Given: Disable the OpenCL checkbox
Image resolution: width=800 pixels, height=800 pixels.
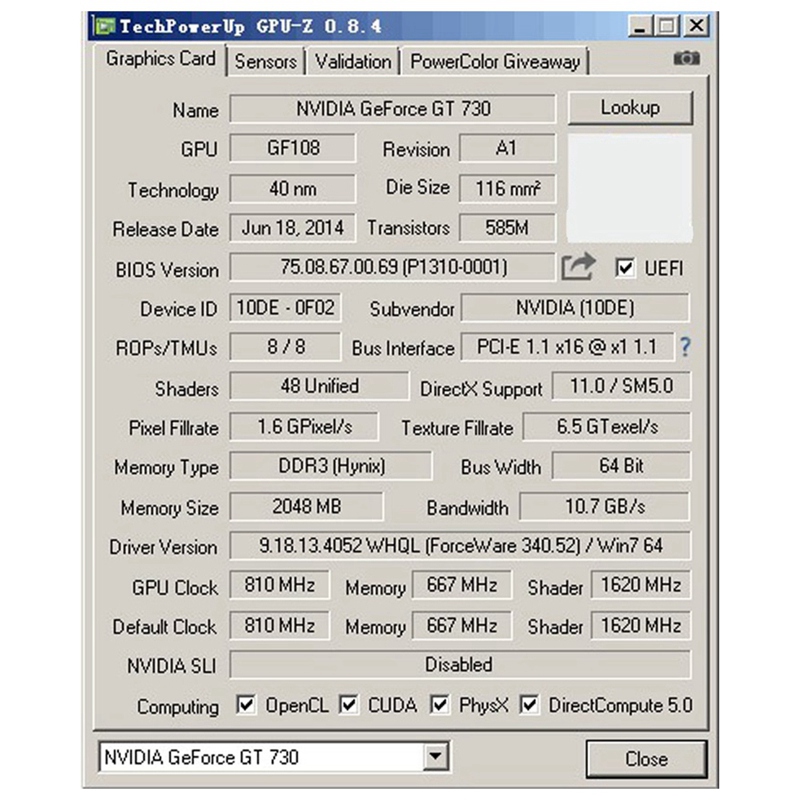Looking at the screenshot, I should [x=248, y=705].
